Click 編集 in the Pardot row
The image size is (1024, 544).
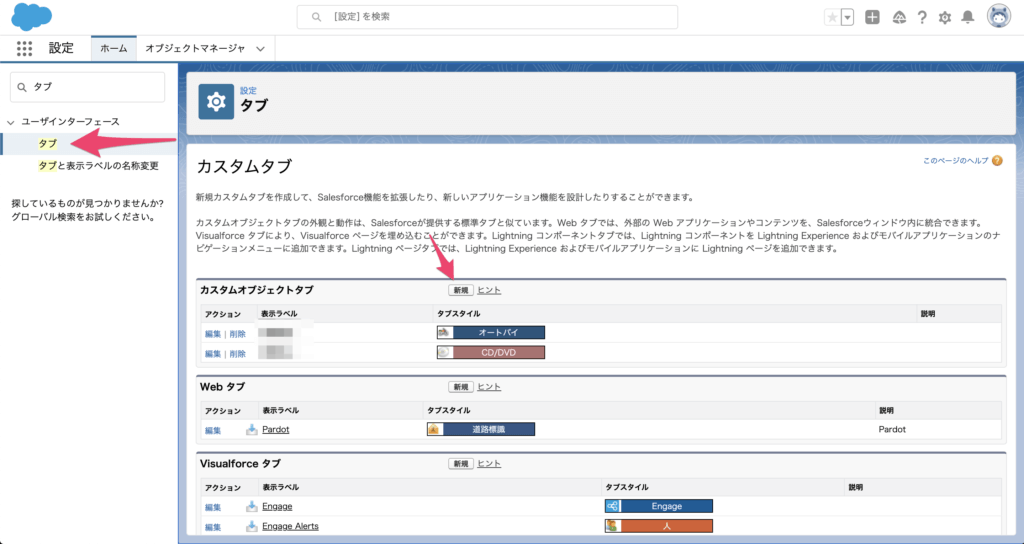213,430
